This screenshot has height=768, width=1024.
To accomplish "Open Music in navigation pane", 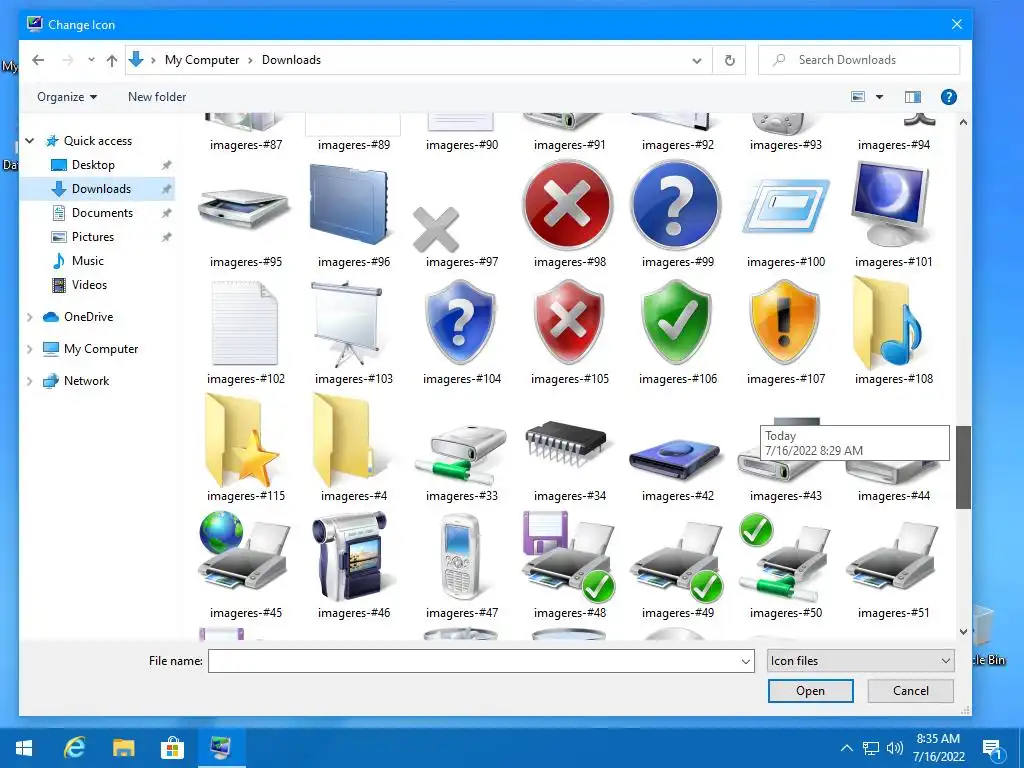I will [88, 261].
